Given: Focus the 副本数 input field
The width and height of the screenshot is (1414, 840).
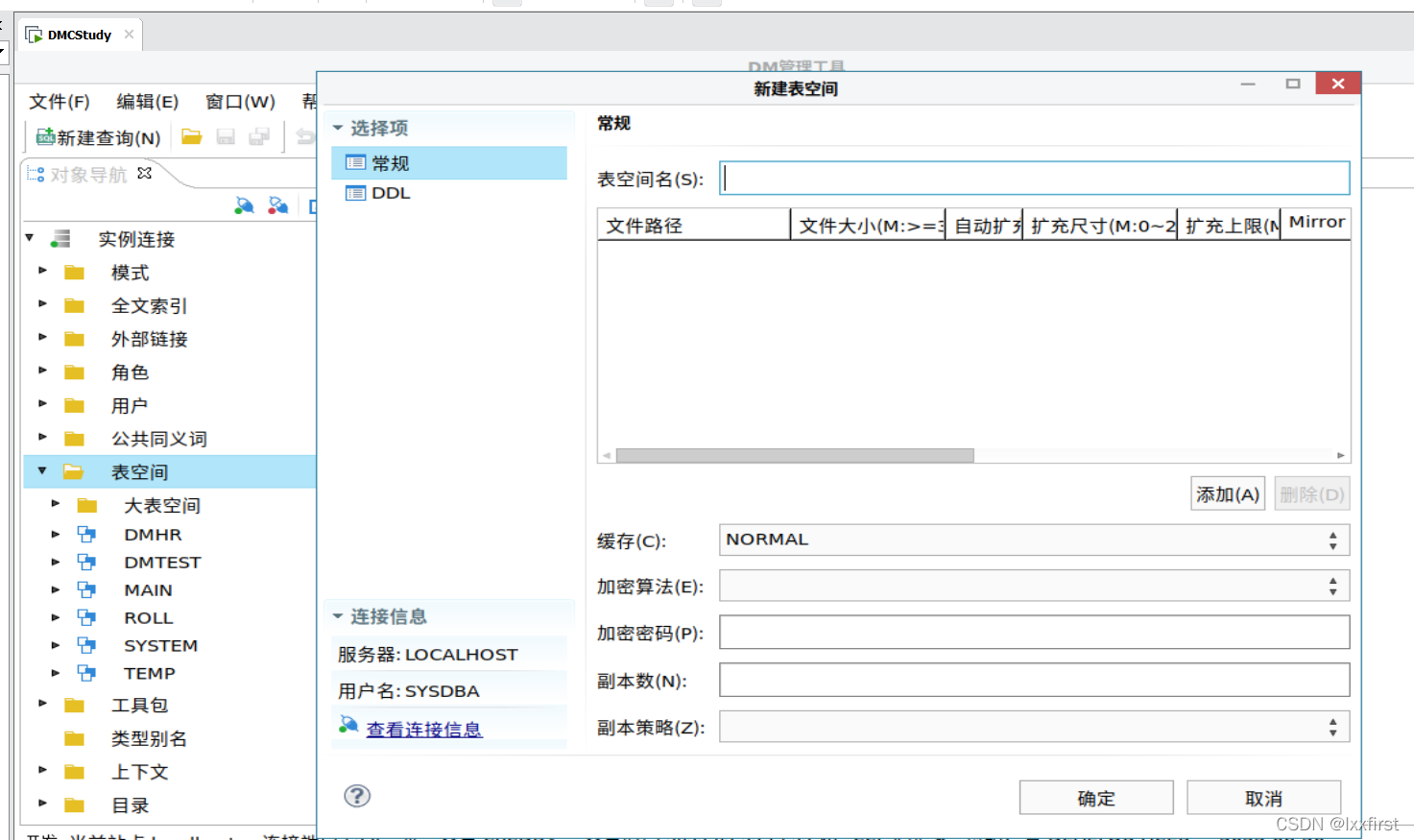Looking at the screenshot, I should 1035,680.
